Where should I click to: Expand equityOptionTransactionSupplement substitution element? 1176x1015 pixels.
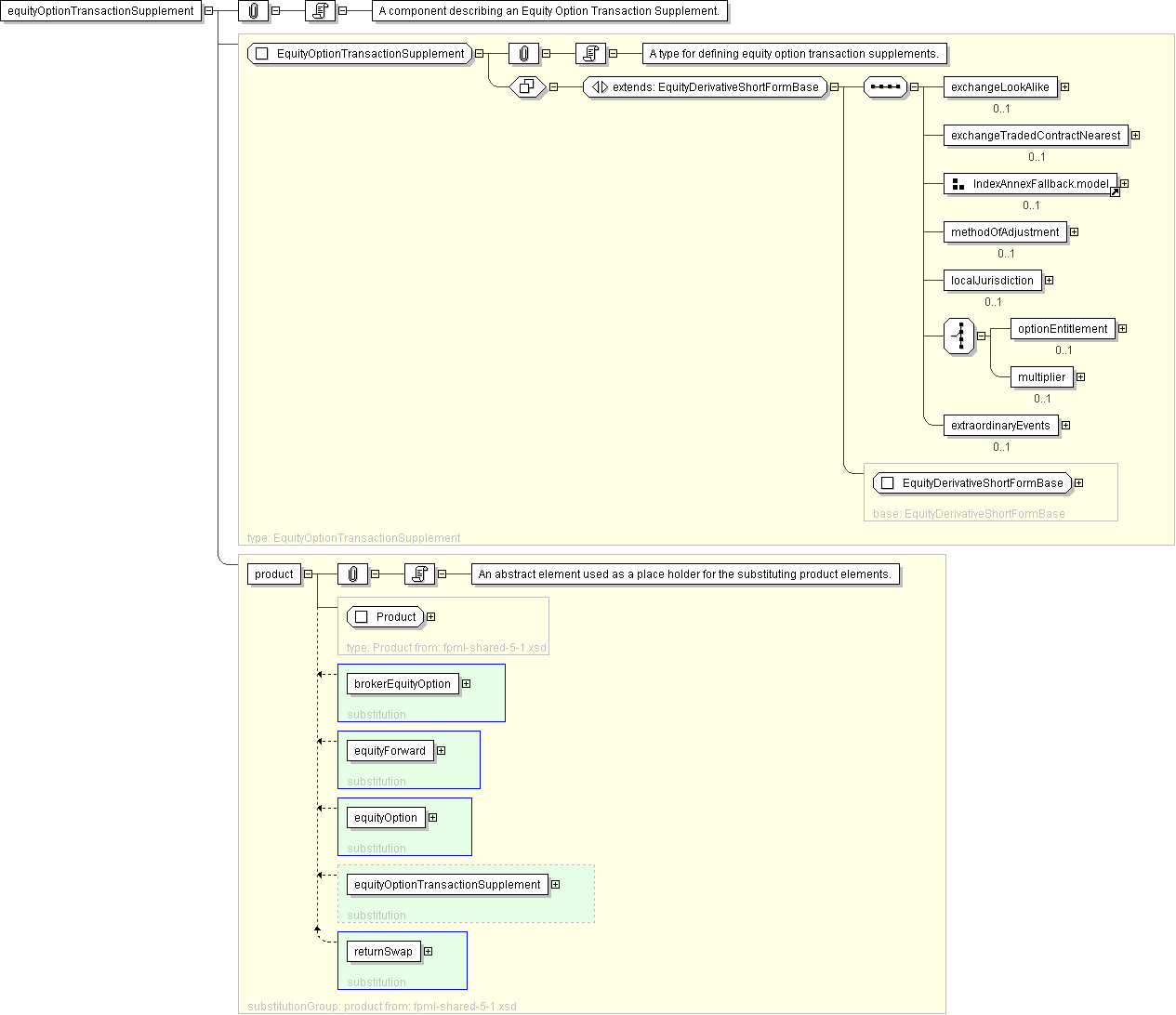point(555,885)
